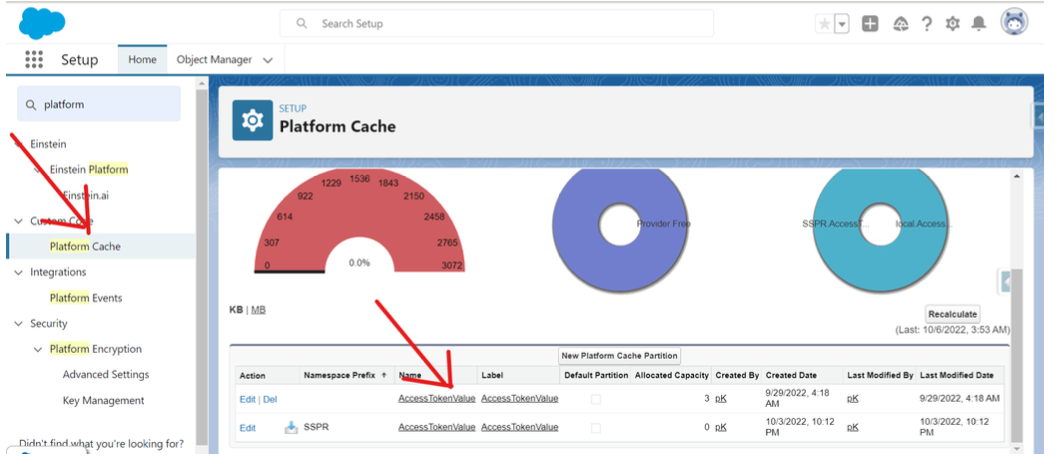
Task: Click the Salesforce cloud logo
Action: (x=41, y=22)
